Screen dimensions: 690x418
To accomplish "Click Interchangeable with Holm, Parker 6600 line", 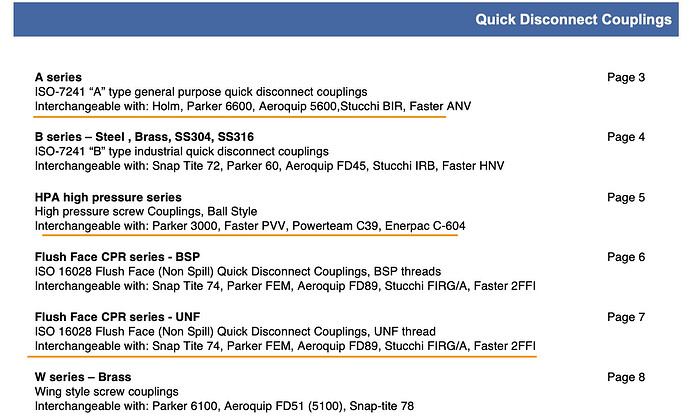I will point(253,106).
